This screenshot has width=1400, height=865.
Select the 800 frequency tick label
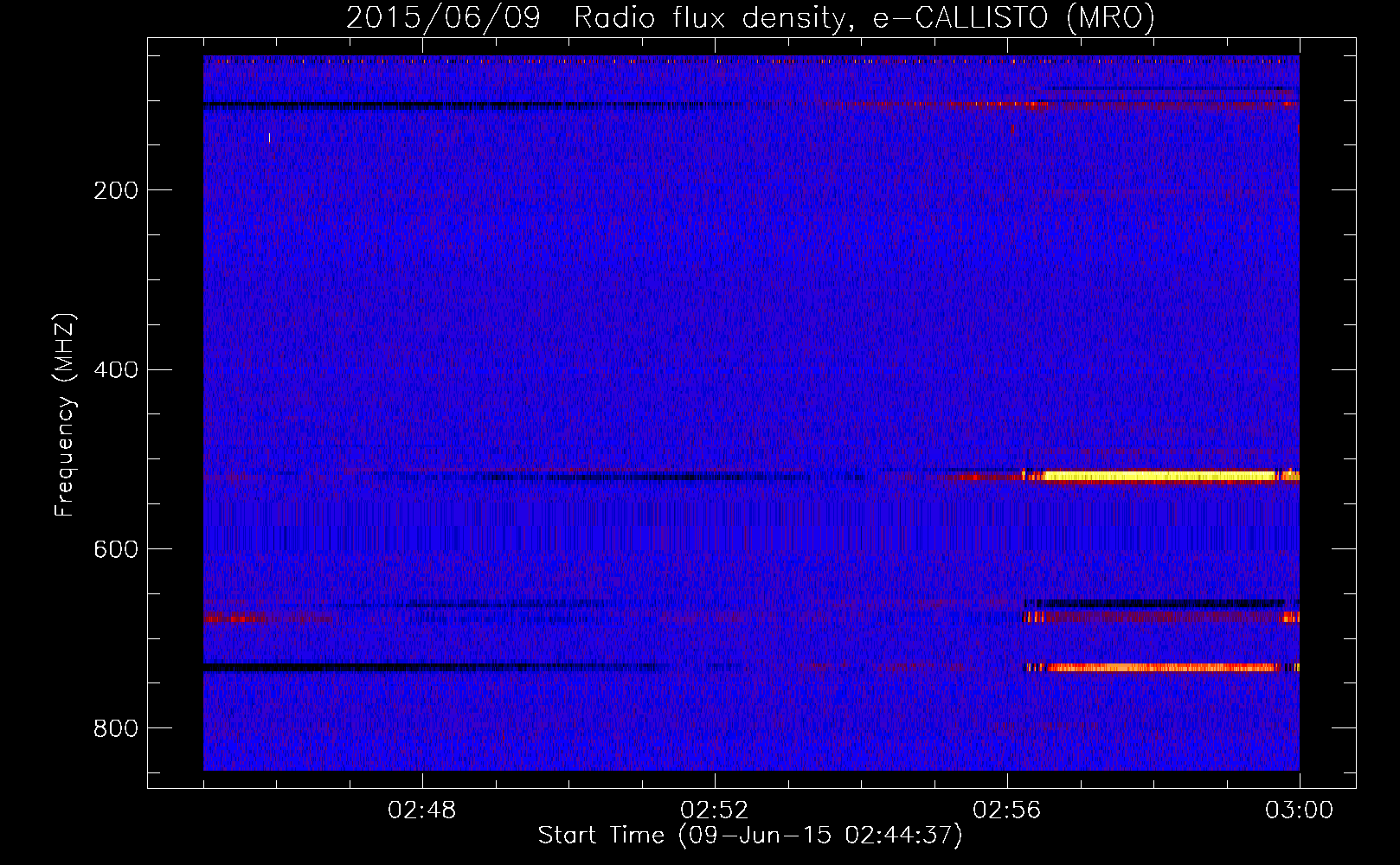[x=115, y=729]
